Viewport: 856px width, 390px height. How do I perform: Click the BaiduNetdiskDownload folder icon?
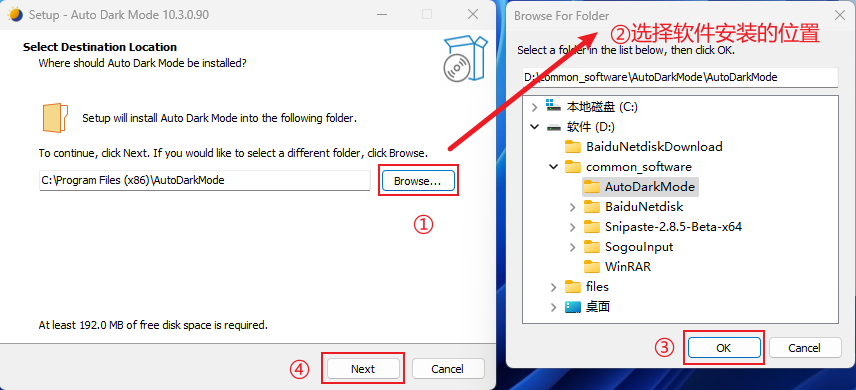point(573,146)
